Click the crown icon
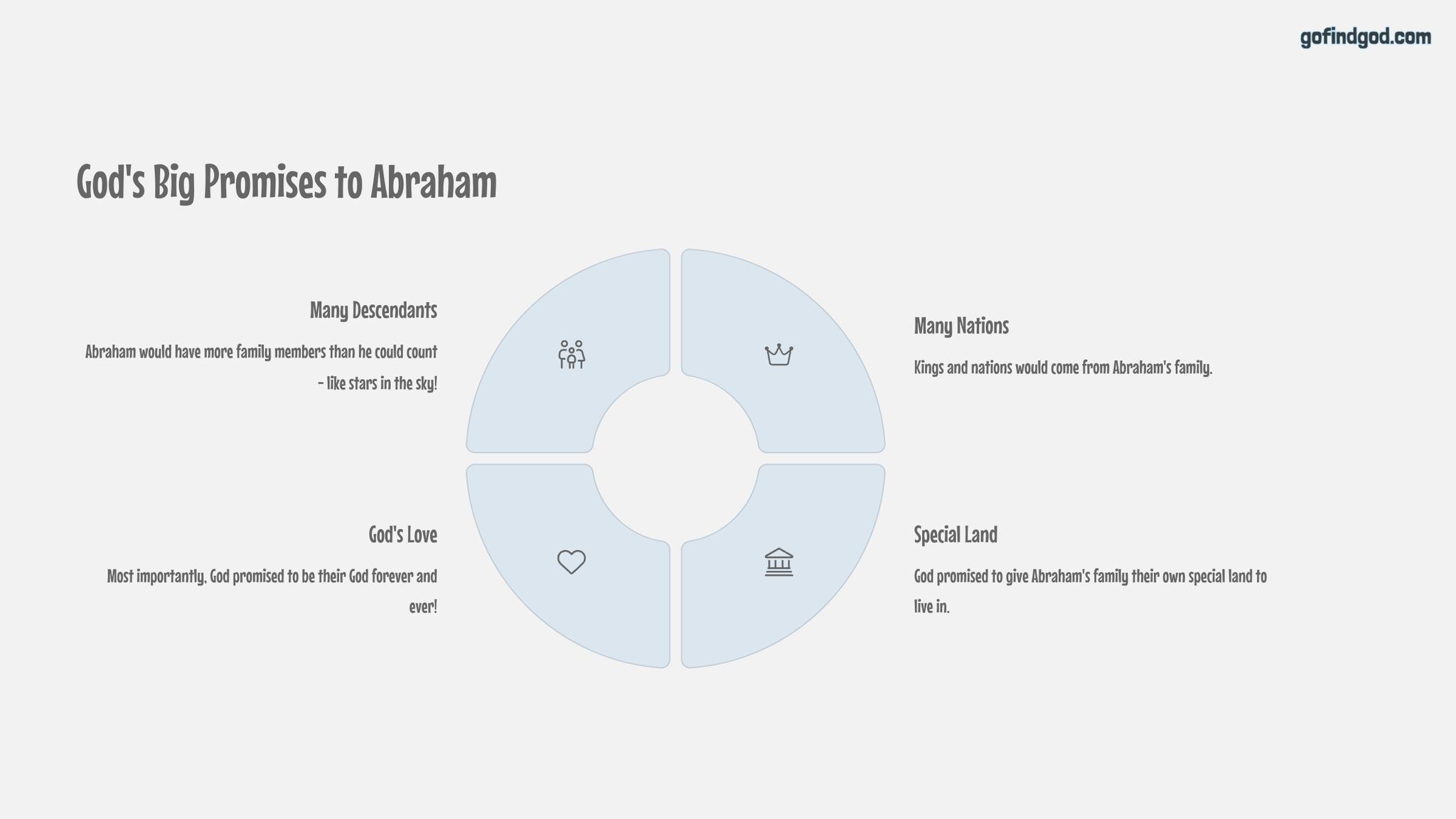This screenshot has width=1456, height=819. pos(778,354)
